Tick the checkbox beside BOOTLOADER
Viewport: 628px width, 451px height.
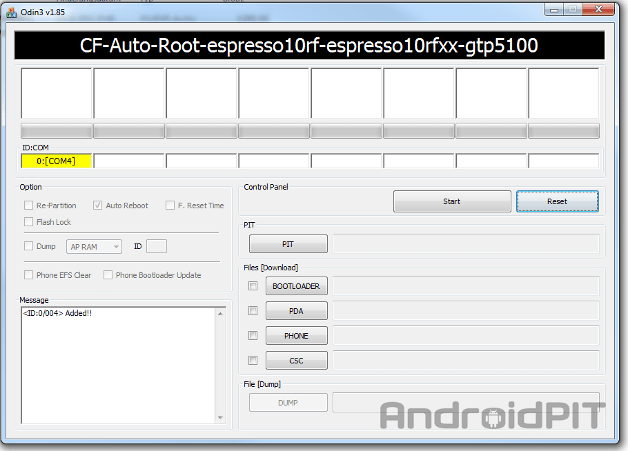tap(253, 286)
